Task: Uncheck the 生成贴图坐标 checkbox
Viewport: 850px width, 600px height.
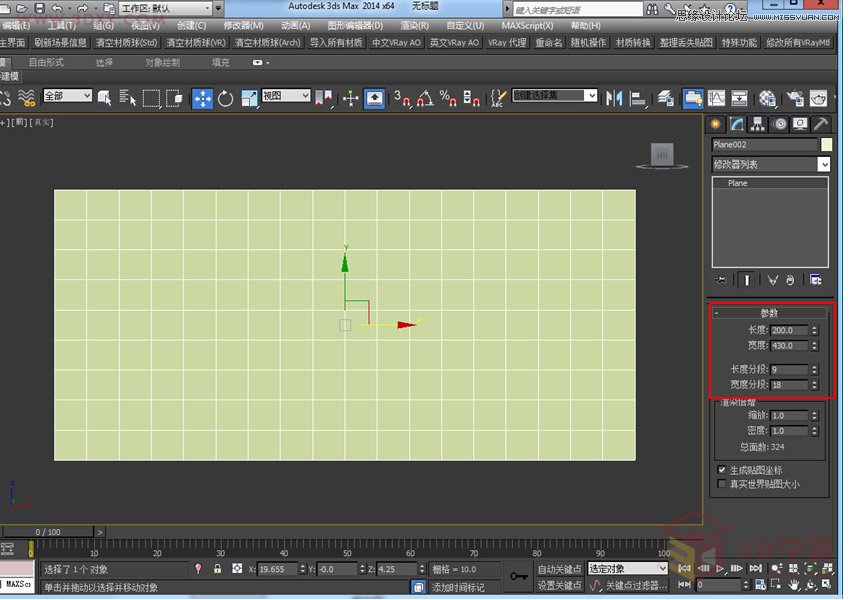Action: pyautogui.click(x=722, y=470)
